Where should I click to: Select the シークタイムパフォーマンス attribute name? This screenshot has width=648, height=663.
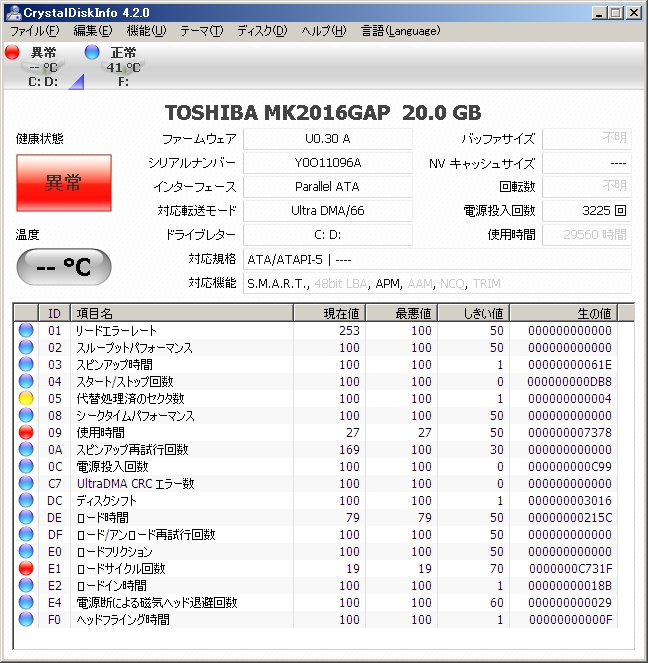(135, 416)
